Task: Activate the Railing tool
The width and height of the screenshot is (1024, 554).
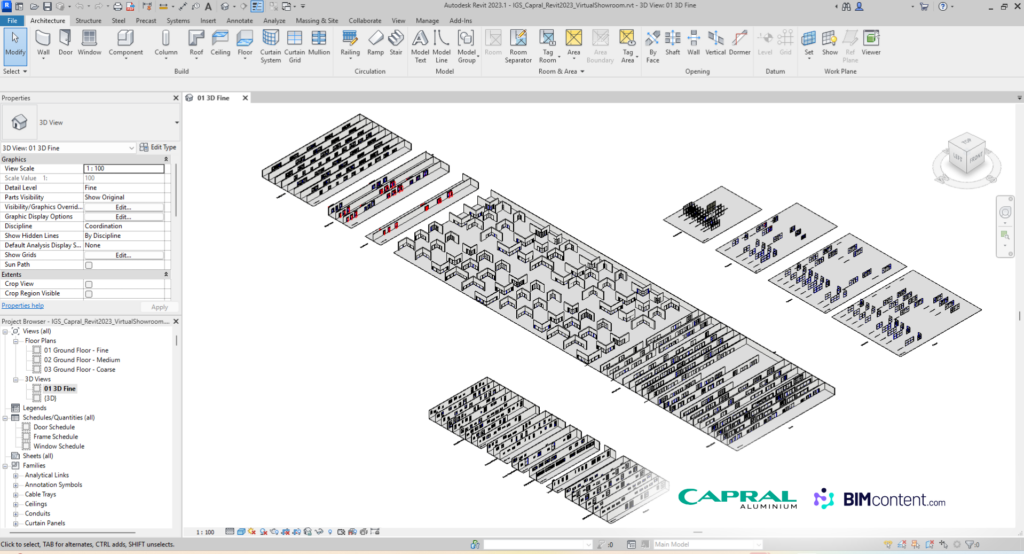Action: pos(350,44)
